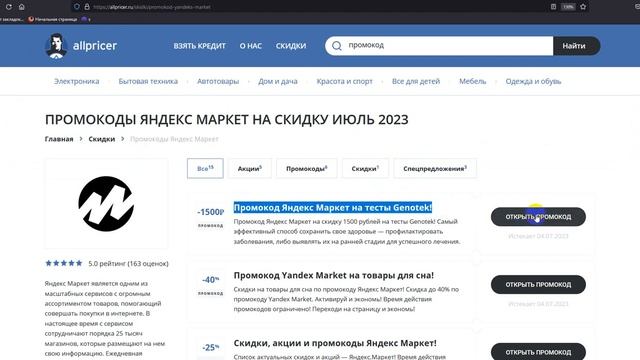Click ОТКРЫТЬ ПРОМОКОД for the sleep goods offer
Image resolution: width=640 pixels, height=360 pixels.
coord(538,284)
